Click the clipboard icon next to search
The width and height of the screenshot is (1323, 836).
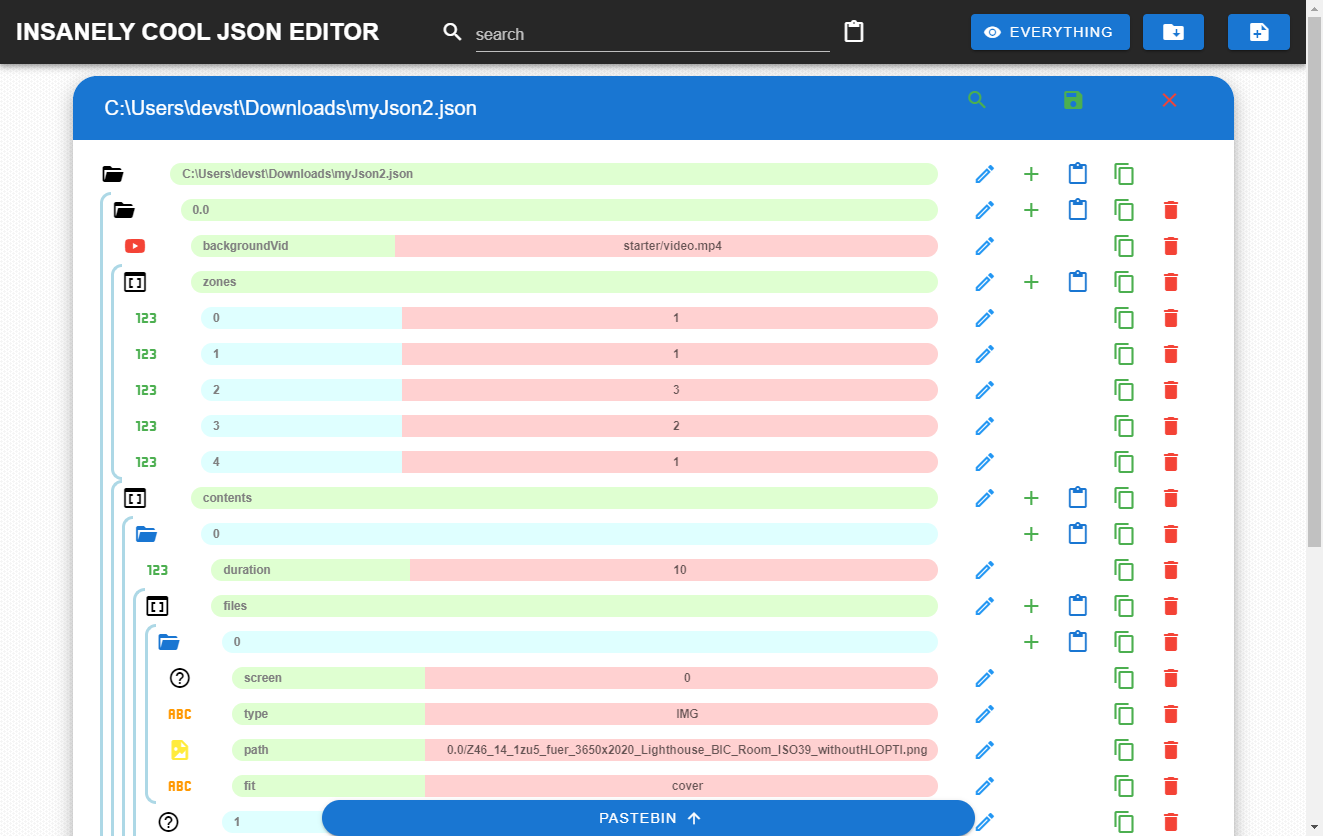coord(854,32)
